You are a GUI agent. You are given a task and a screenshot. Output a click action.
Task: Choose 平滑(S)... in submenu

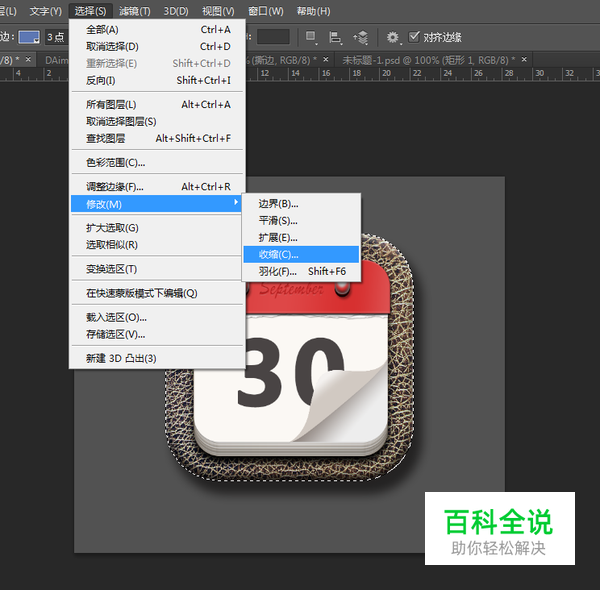coord(301,220)
